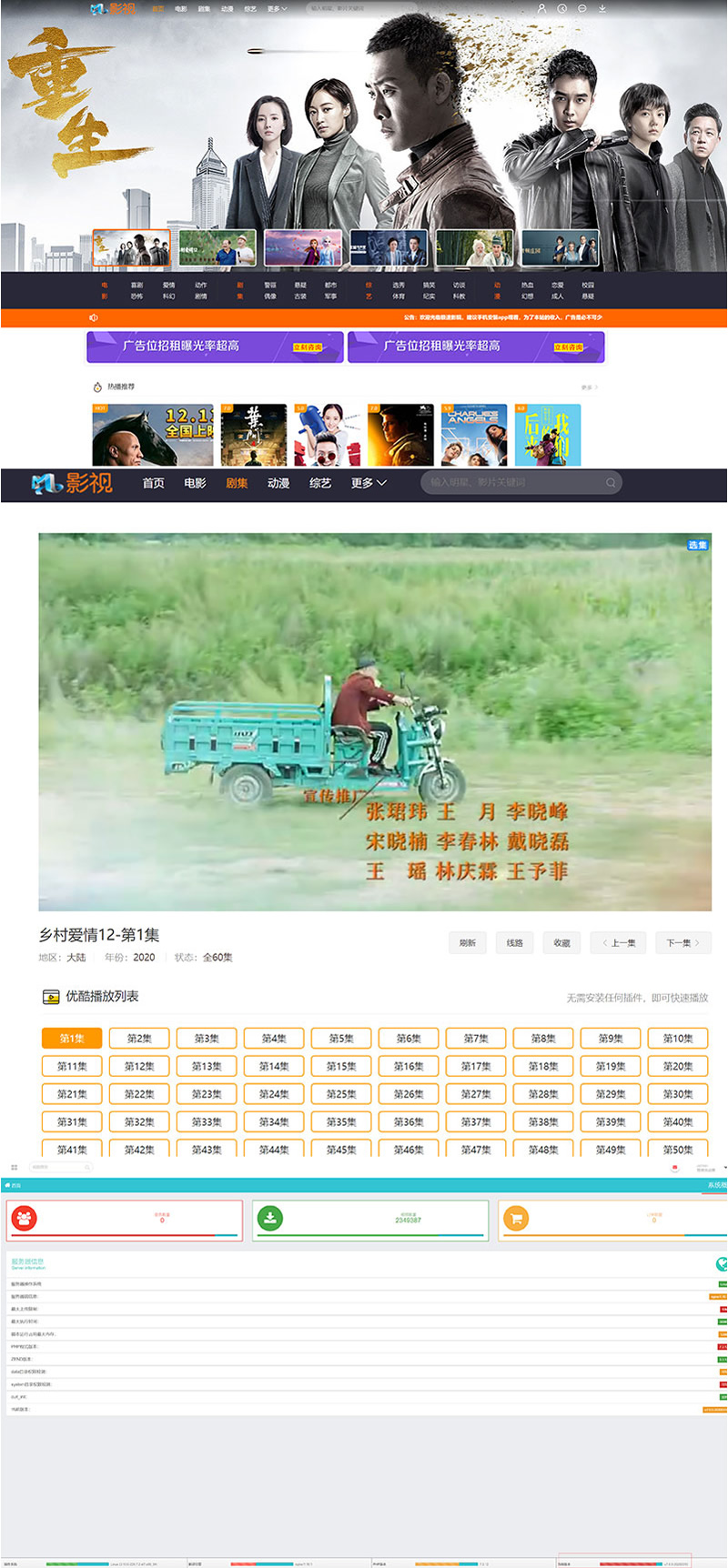Select the 剧集 tab in navbar
The image size is (728, 1568).
(237, 483)
